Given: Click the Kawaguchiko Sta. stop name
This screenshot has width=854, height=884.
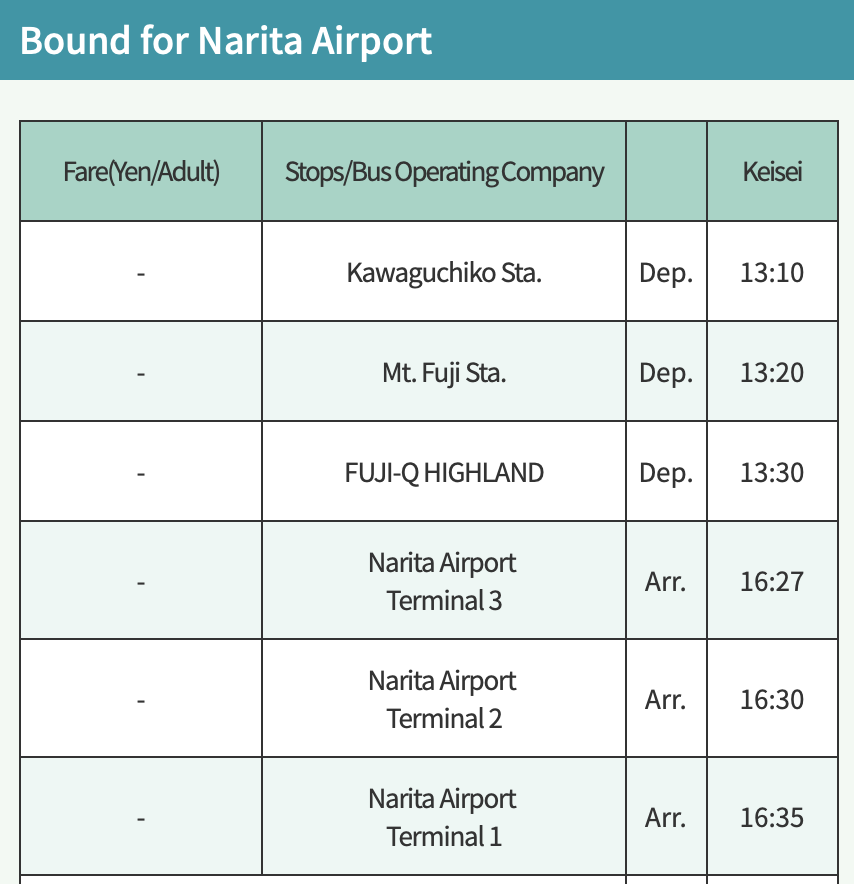Looking at the screenshot, I should click(444, 272).
